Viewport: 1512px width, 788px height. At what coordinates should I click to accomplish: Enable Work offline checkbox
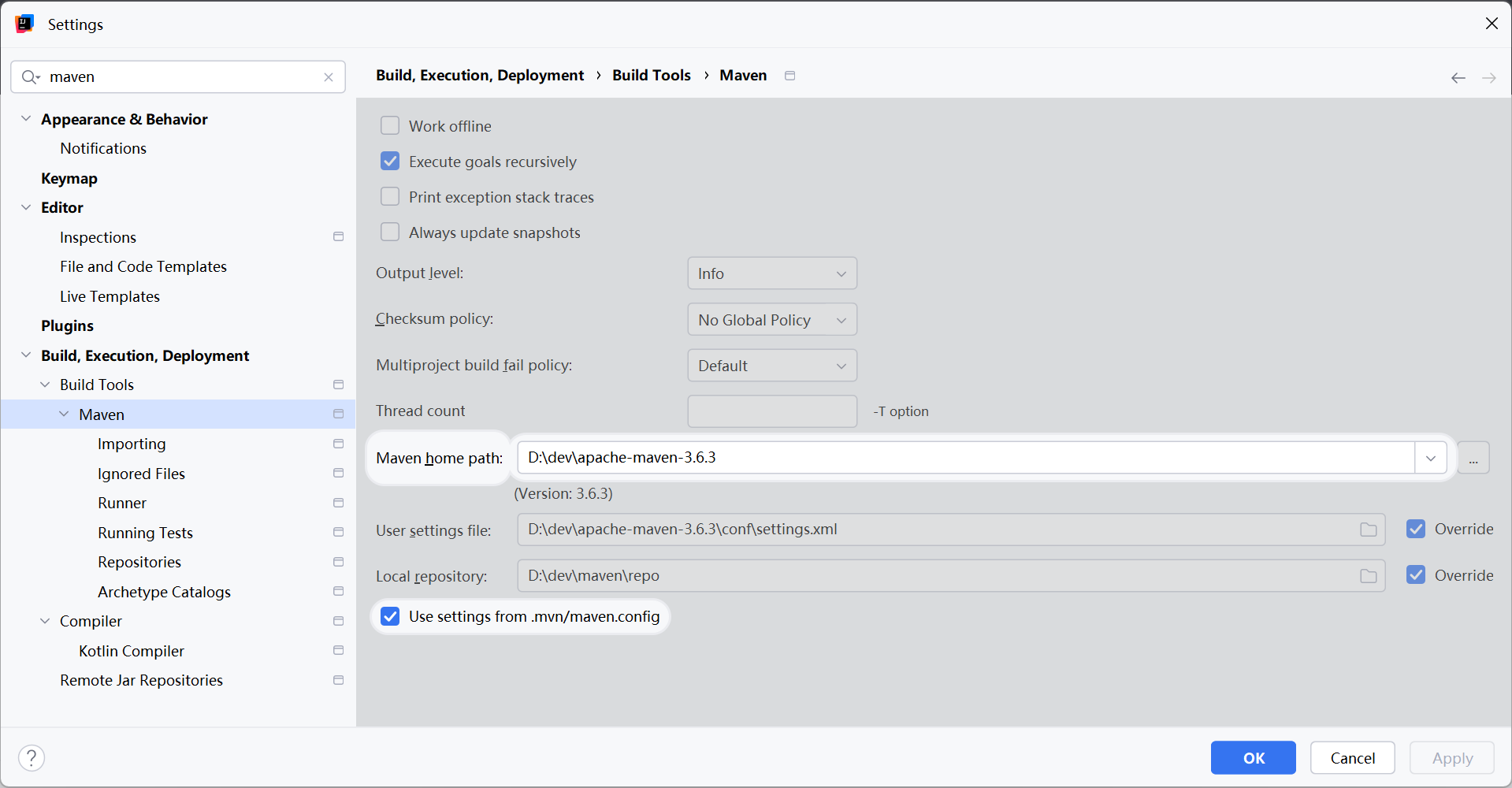click(x=390, y=126)
